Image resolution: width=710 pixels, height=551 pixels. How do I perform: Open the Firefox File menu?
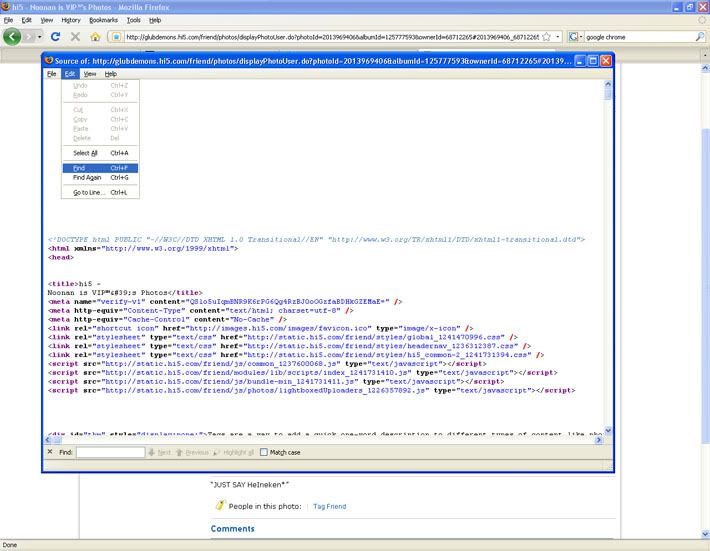[8, 20]
